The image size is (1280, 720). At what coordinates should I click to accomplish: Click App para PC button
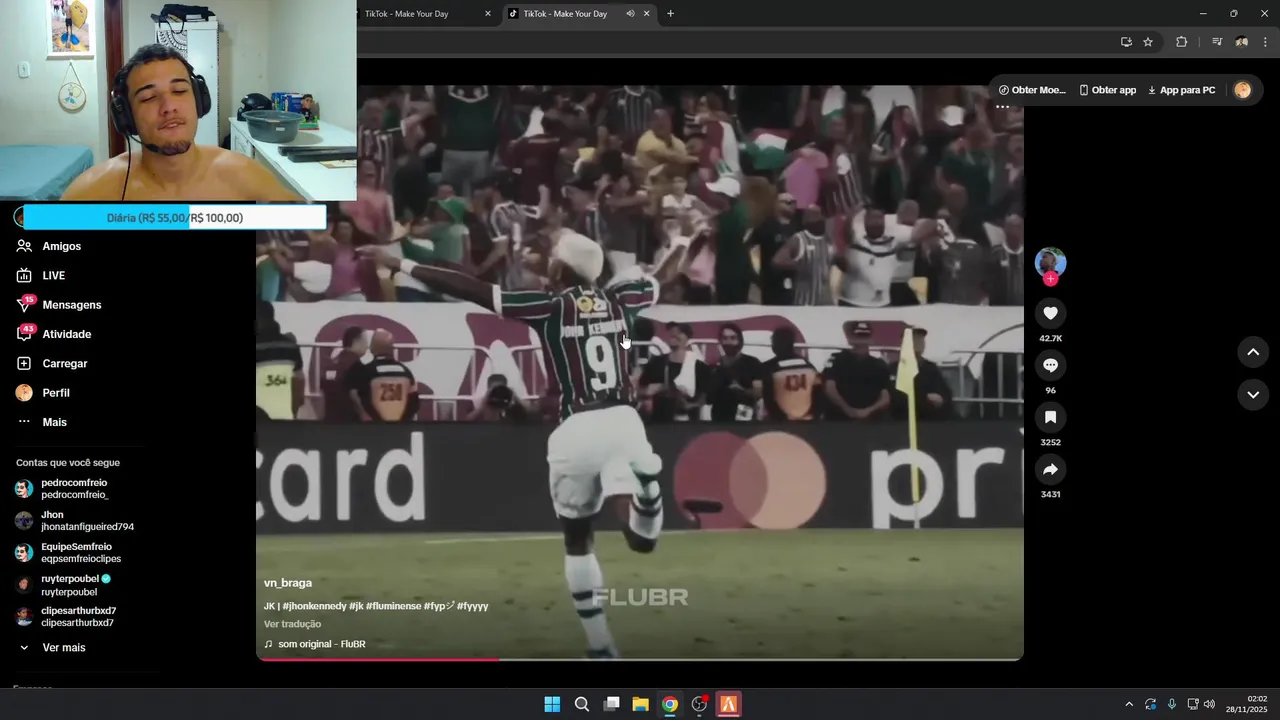1181,90
